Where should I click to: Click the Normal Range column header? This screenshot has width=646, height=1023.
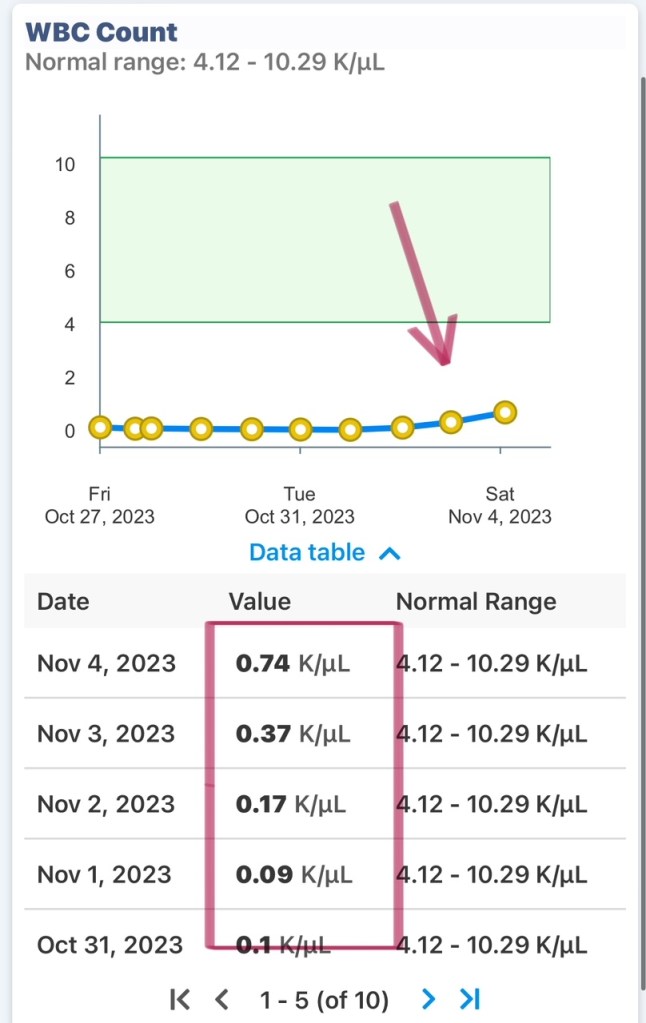click(x=476, y=601)
